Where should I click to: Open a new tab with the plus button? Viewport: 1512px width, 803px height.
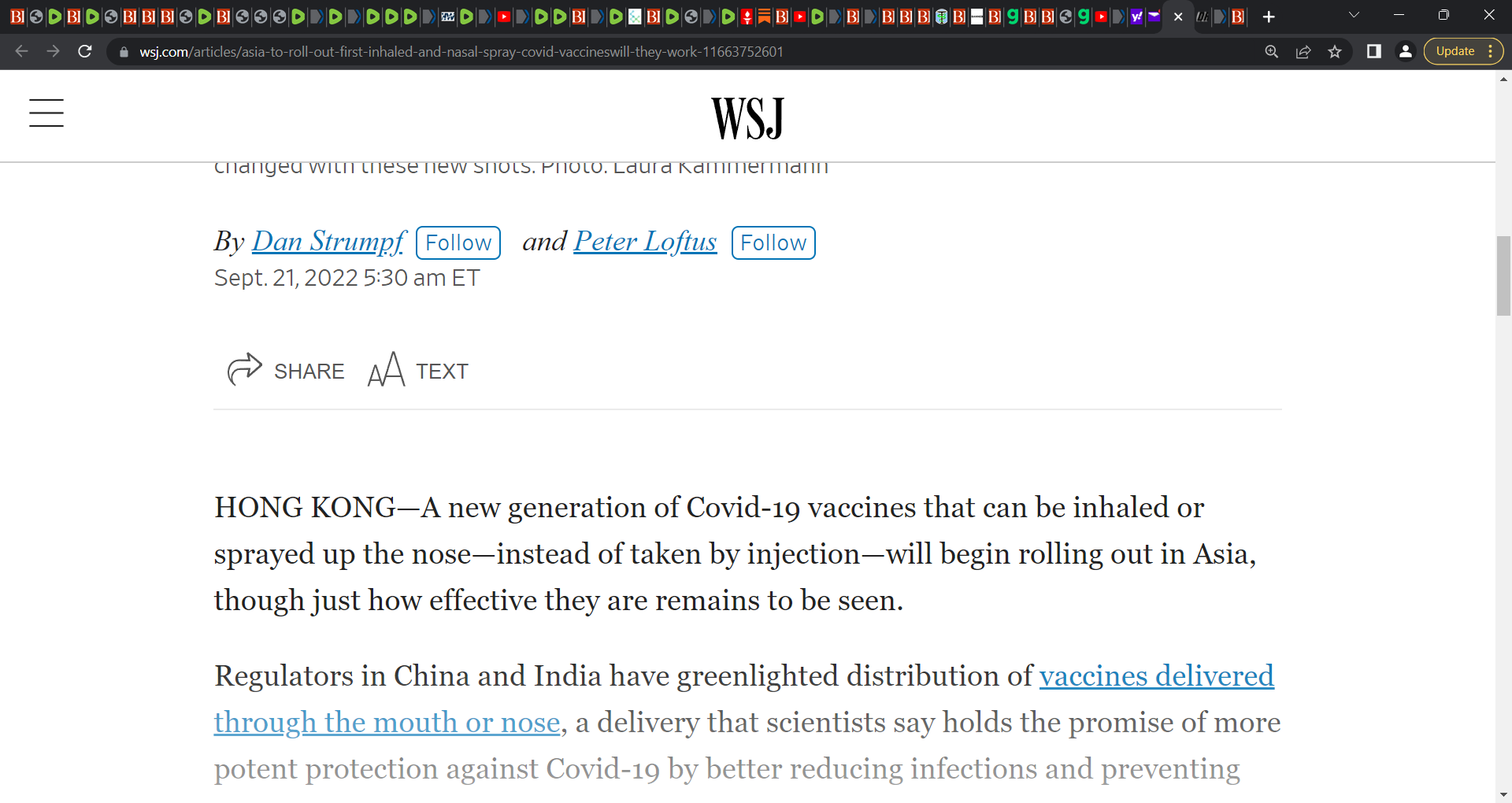[1269, 17]
